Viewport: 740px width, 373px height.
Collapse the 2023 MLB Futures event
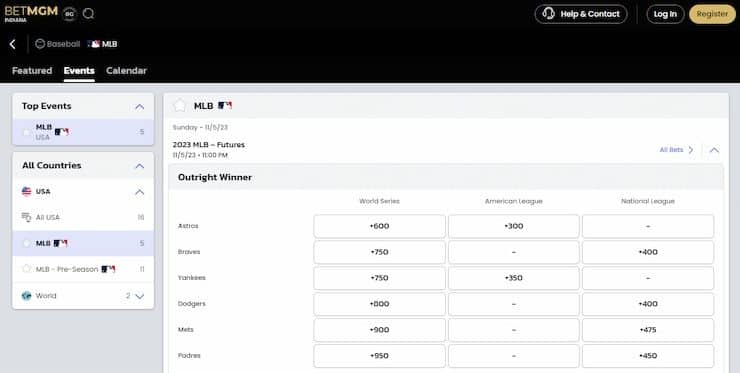(714, 150)
